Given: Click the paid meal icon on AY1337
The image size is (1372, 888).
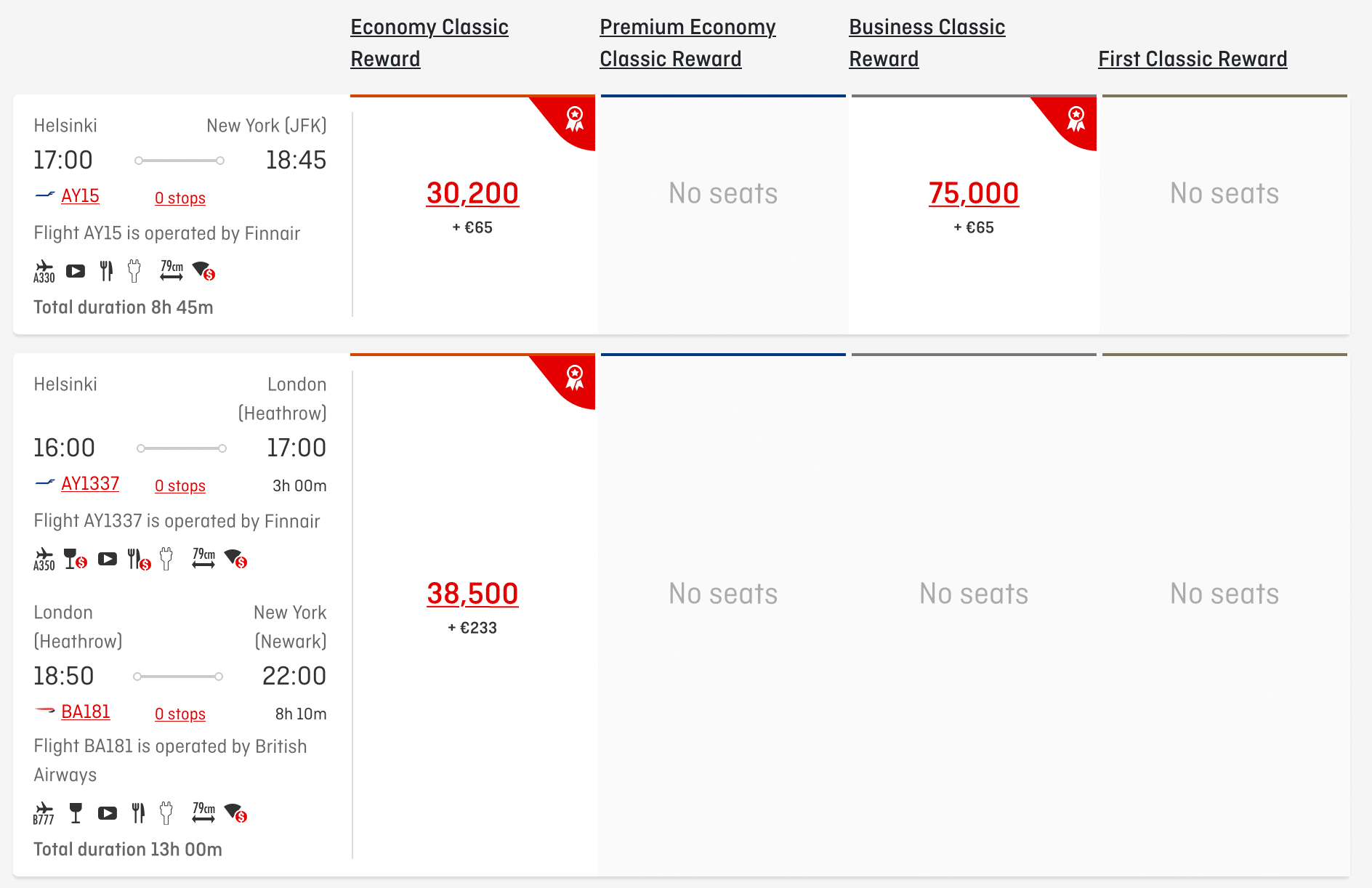Looking at the screenshot, I should [x=138, y=559].
